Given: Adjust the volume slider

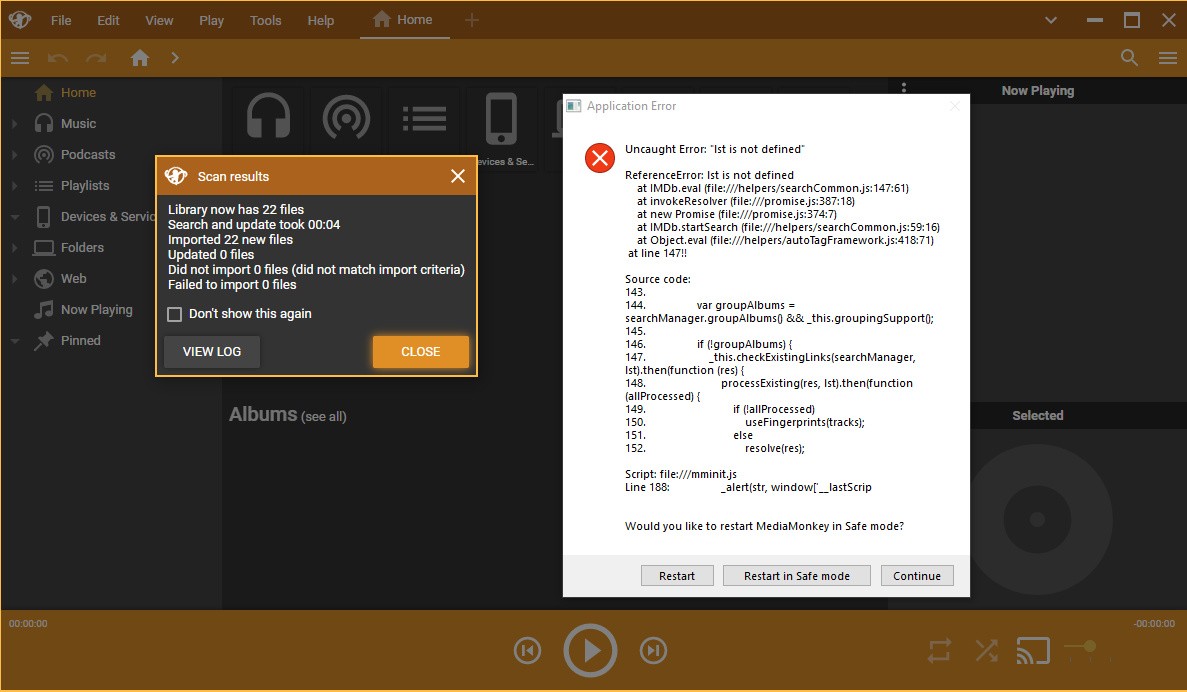Looking at the screenshot, I should point(1089,647).
